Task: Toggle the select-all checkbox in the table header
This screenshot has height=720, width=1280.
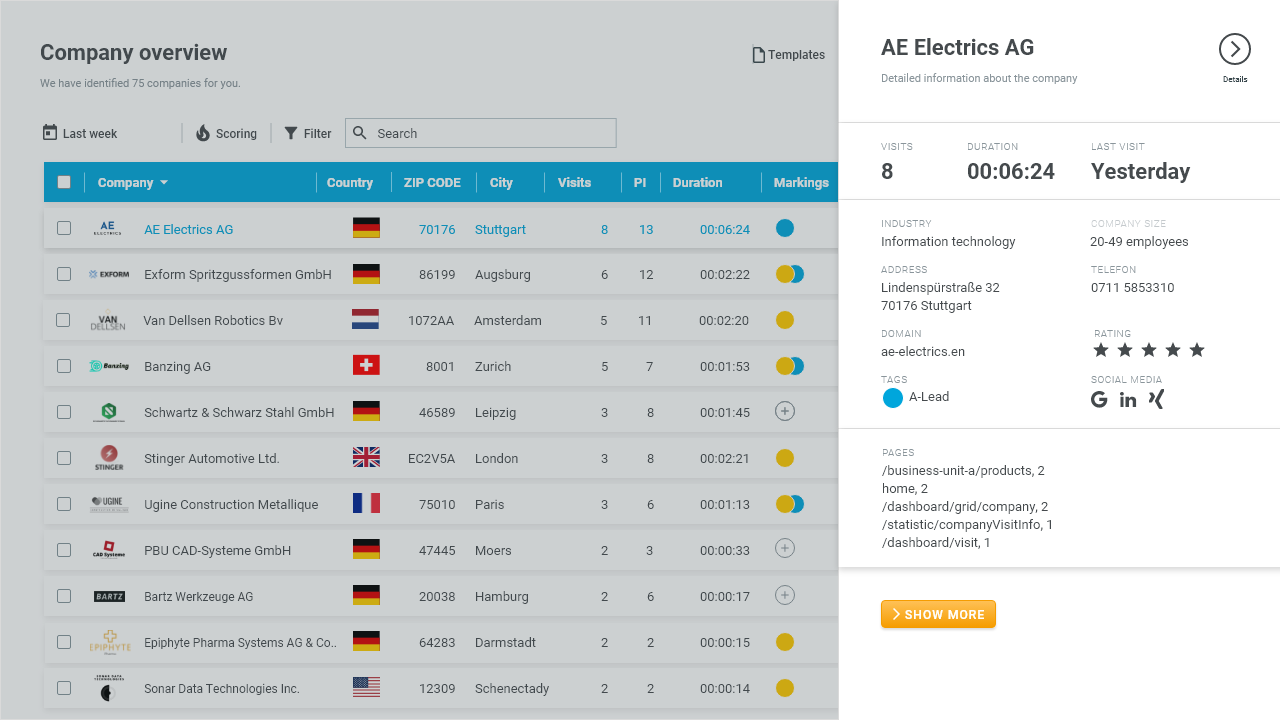Action: pyautogui.click(x=64, y=182)
